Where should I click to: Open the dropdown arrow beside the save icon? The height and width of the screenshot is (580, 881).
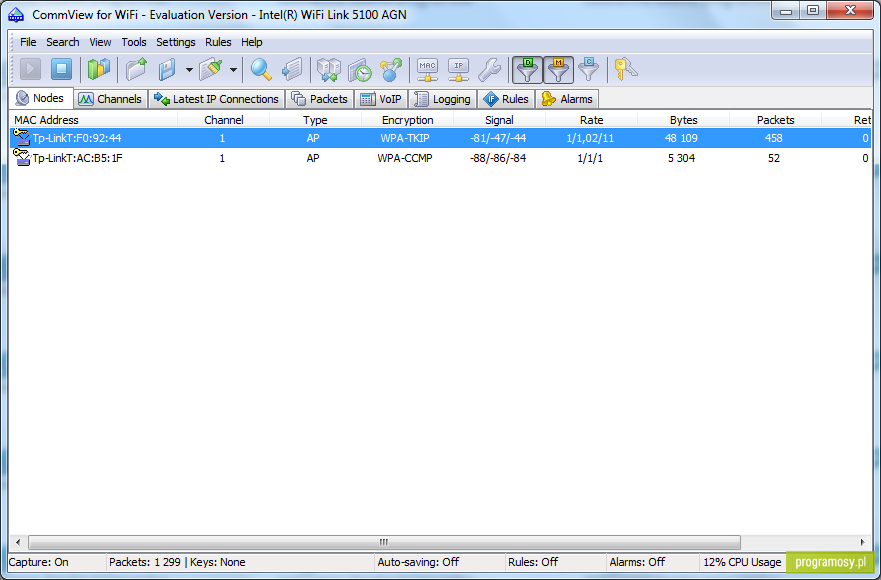189,70
